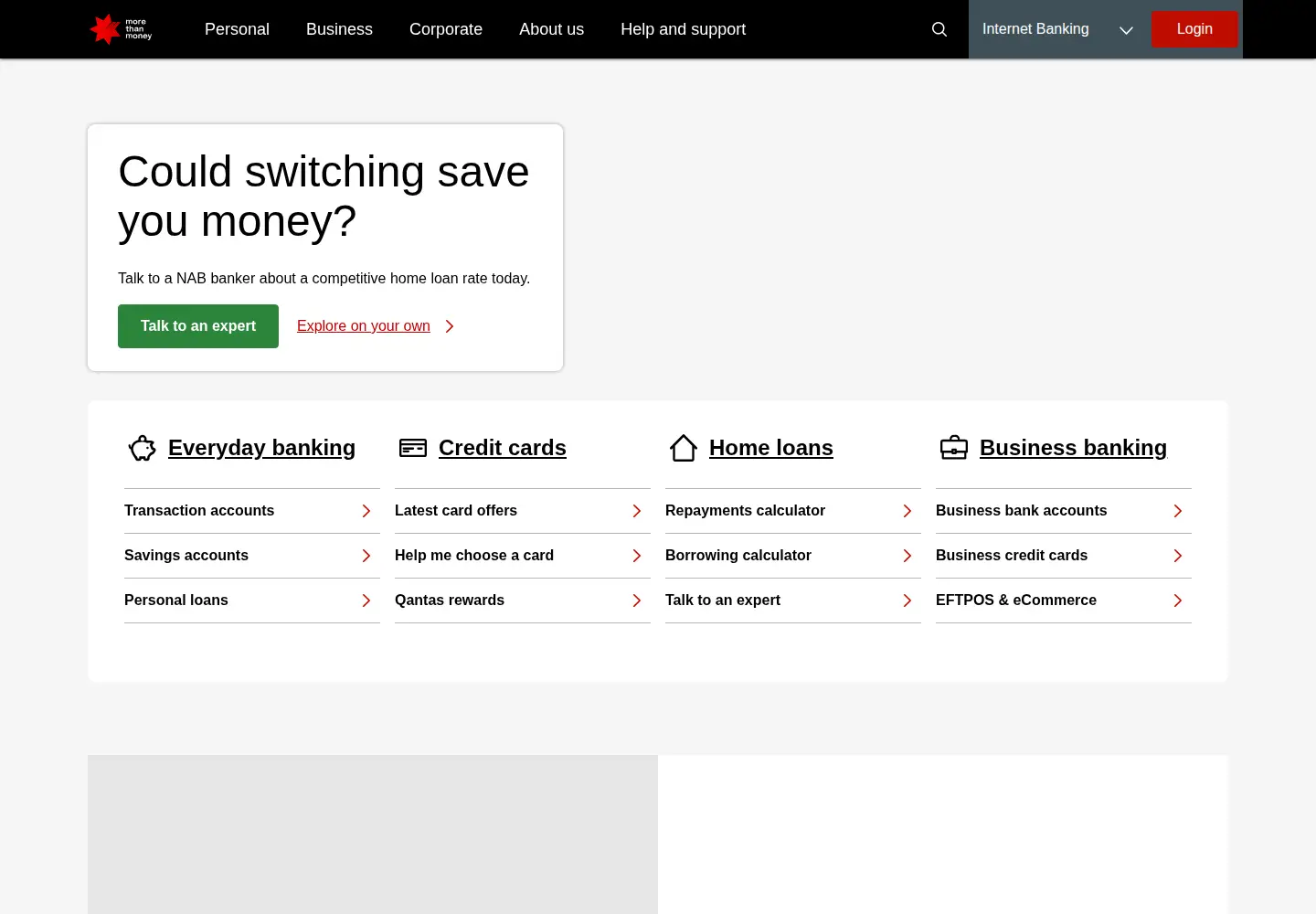This screenshot has height=914, width=1316.
Task: Go to Transaction accounts
Action: click(x=252, y=511)
